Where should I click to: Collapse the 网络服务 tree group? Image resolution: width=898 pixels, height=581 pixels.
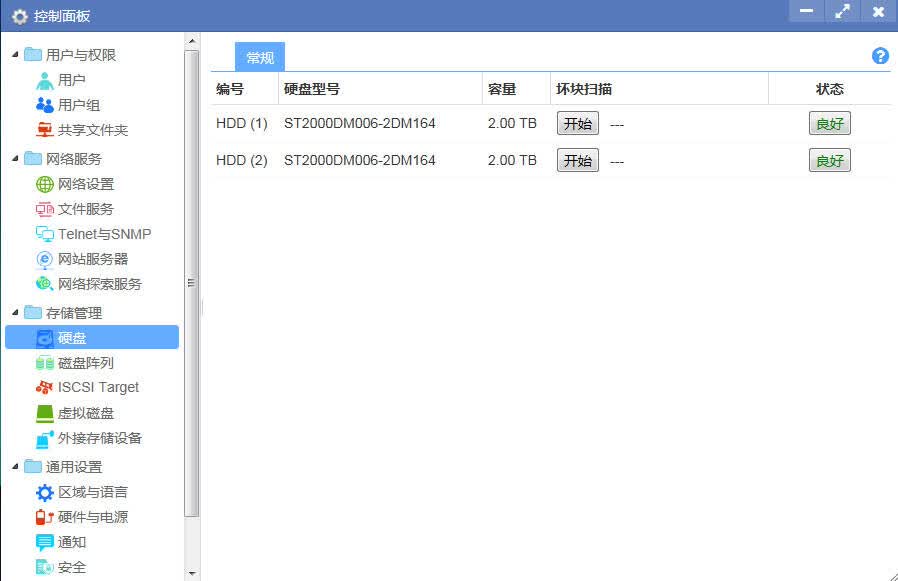[15, 158]
